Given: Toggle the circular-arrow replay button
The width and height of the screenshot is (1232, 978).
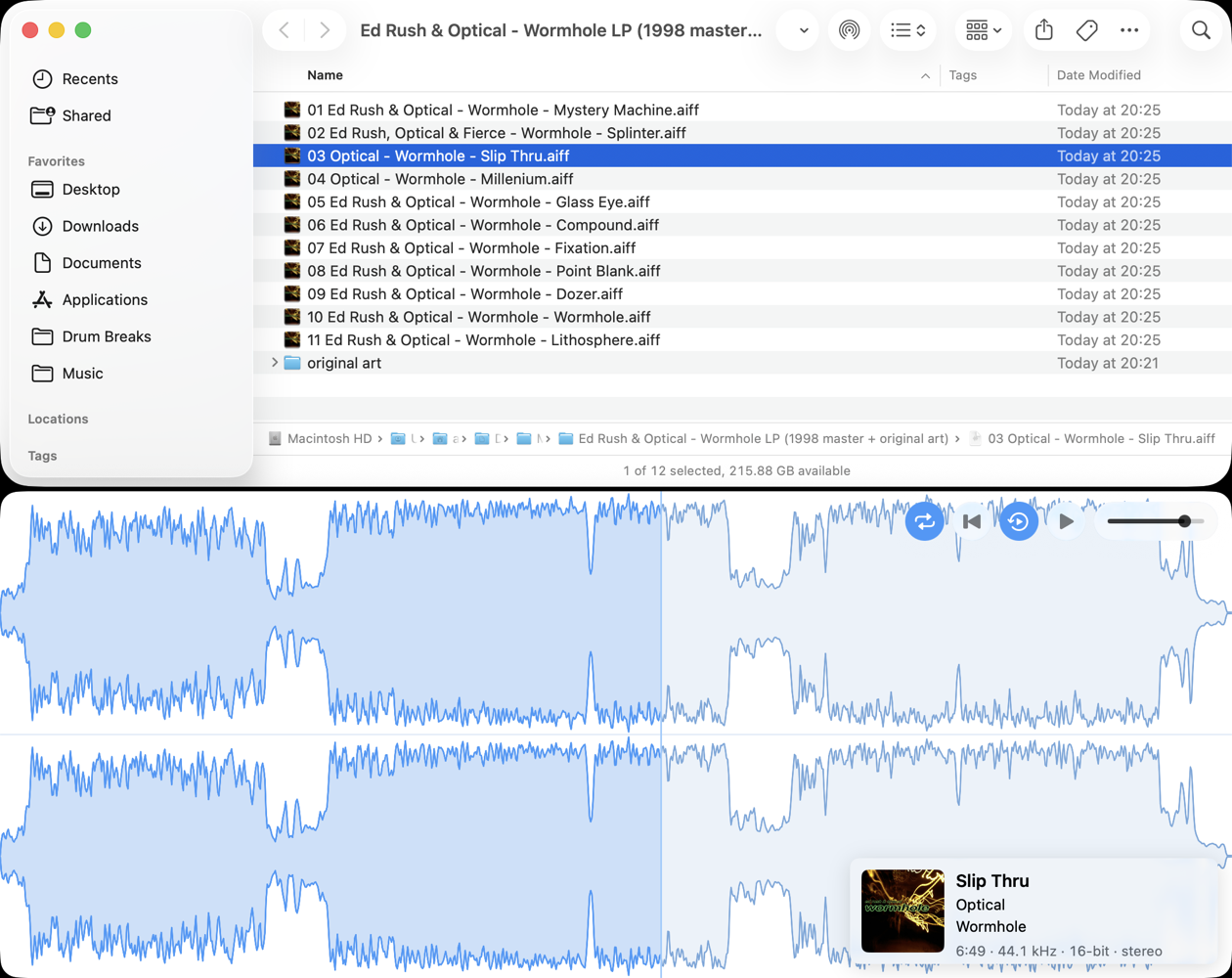Looking at the screenshot, I should click(1018, 521).
